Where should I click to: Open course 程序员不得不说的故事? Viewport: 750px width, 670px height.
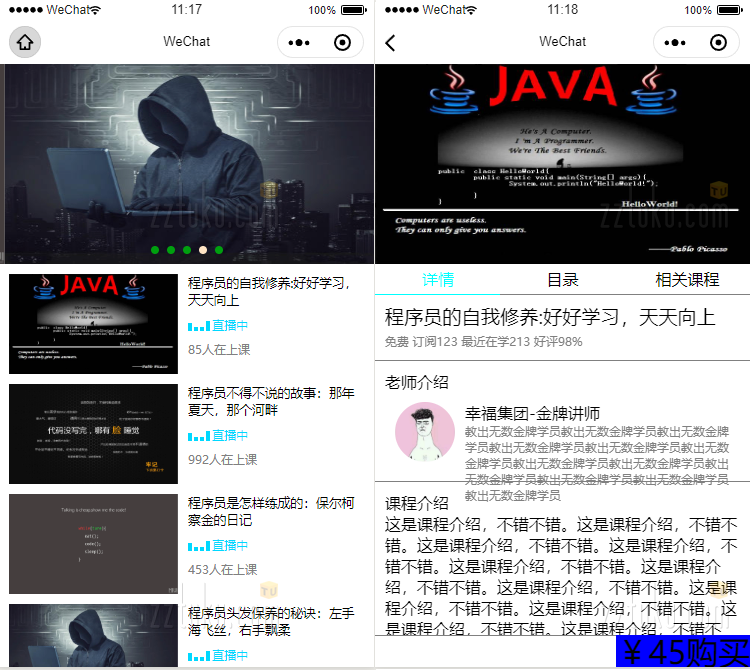click(271, 402)
